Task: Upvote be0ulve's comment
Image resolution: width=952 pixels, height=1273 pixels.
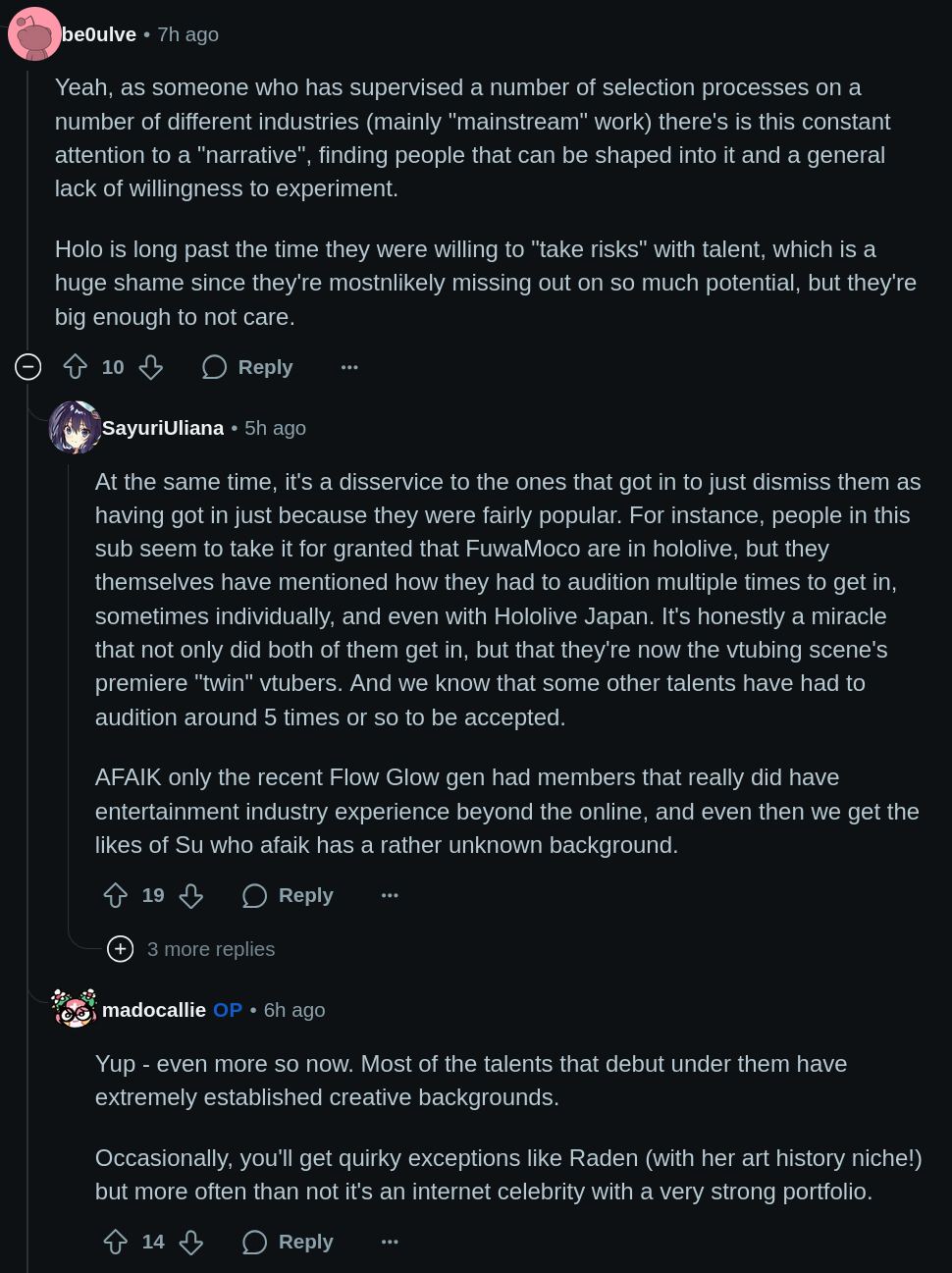Action: pos(76,367)
